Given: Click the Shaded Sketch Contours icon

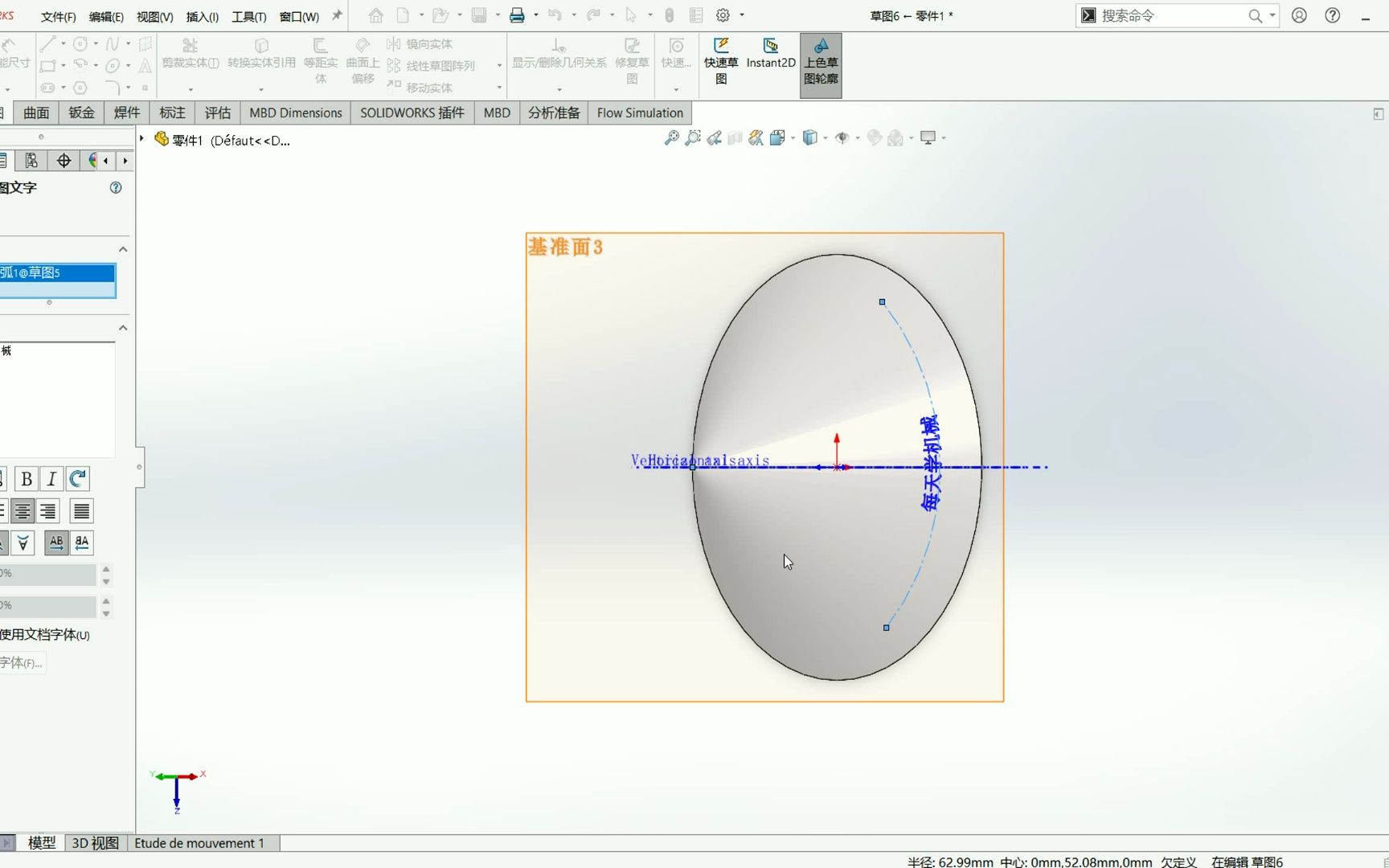Looking at the screenshot, I should click(x=821, y=64).
